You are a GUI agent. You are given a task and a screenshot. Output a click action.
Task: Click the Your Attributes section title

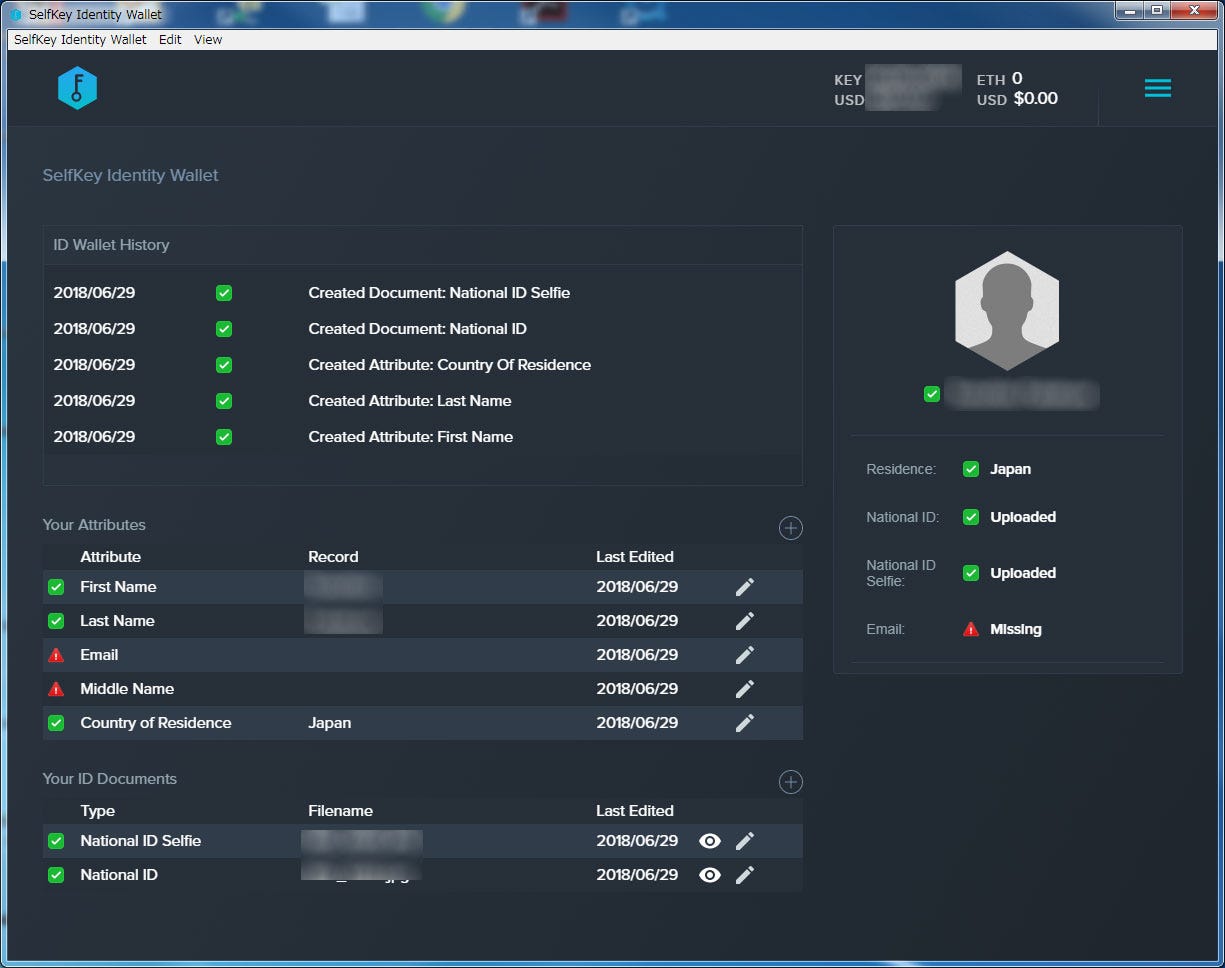pos(94,525)
